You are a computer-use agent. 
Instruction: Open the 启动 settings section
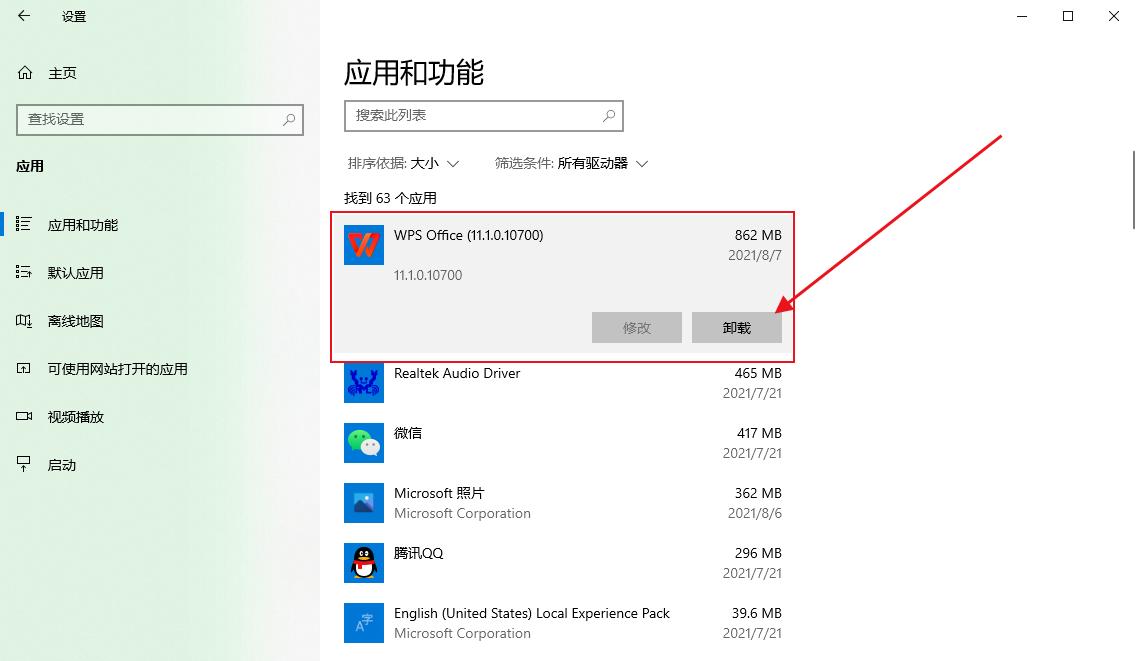tap(22, 464)
